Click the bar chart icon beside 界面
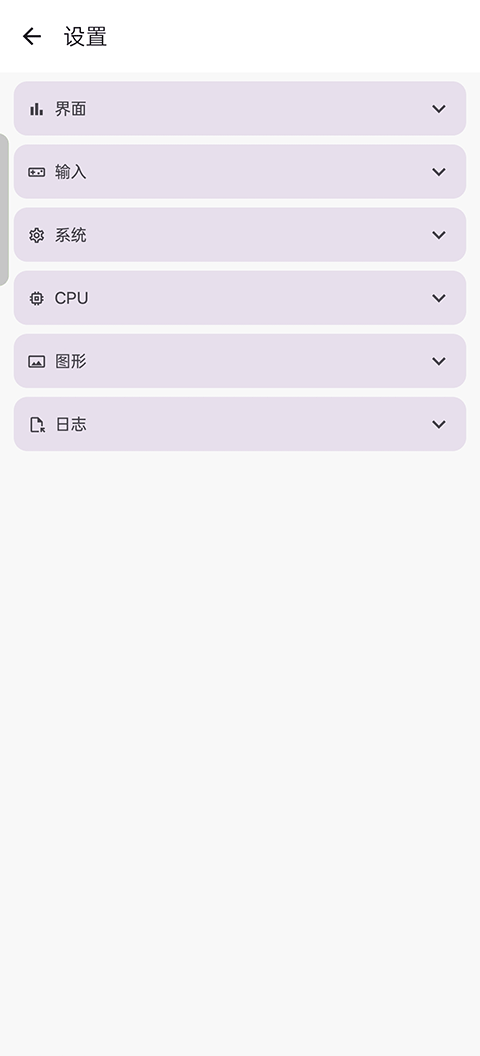480x1056 pixels. point(36,109)
